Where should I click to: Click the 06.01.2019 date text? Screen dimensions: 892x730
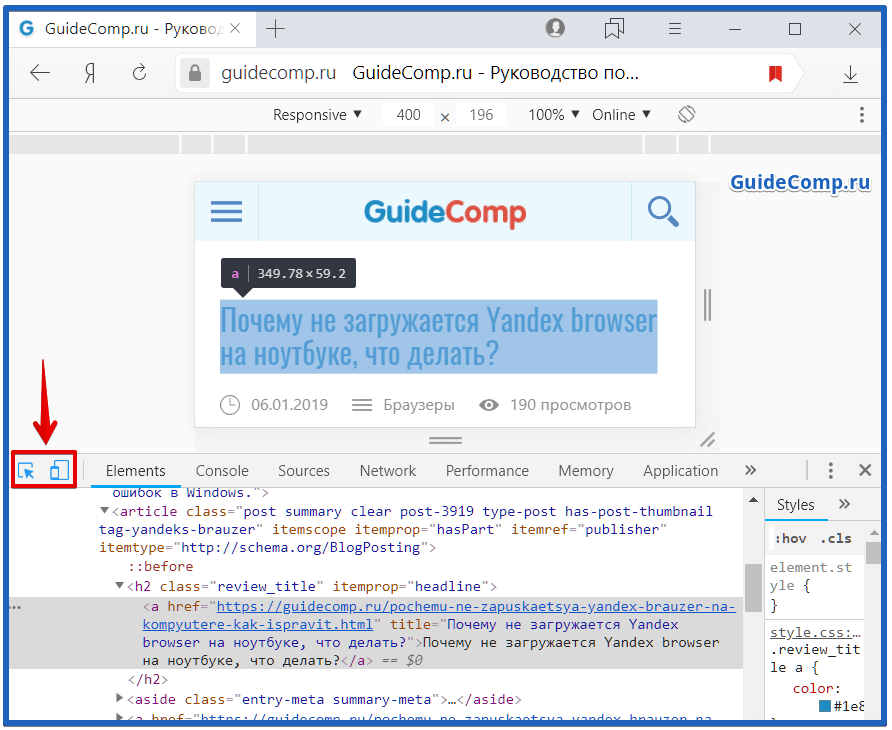pos(289,405)
